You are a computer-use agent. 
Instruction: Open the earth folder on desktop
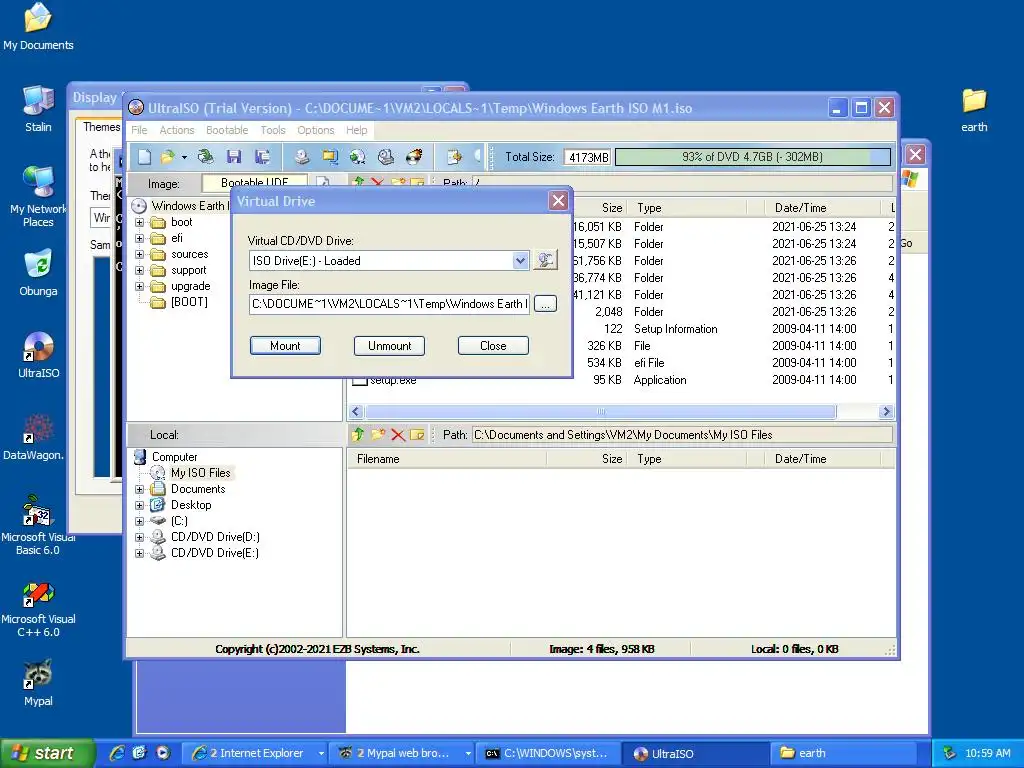[974, 110]
